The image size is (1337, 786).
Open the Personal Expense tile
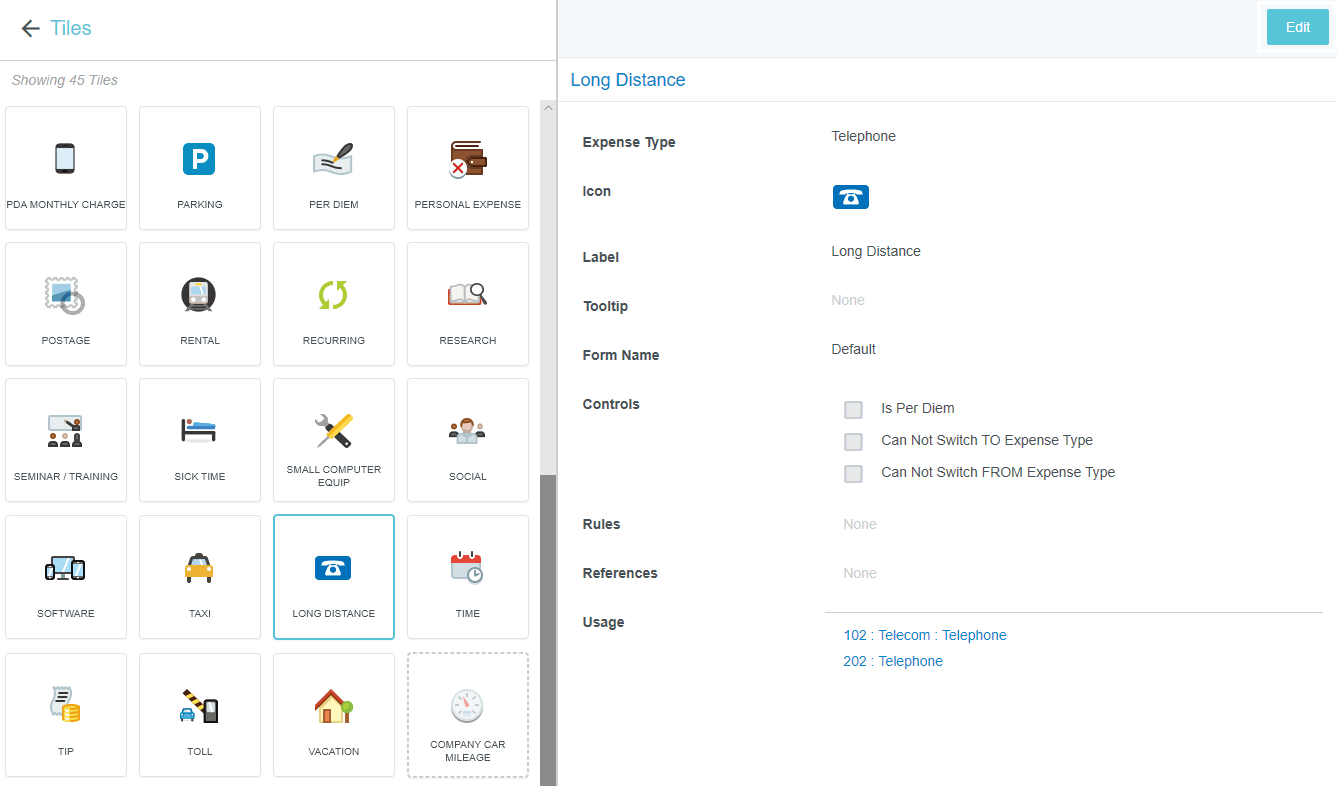(x=467, y=167)
